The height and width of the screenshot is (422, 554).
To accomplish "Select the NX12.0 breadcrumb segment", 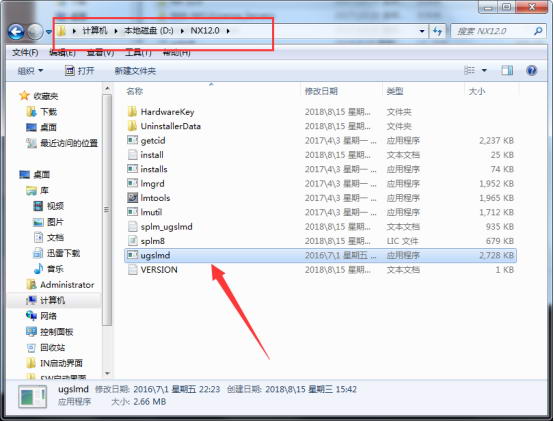I will [205, 31].
